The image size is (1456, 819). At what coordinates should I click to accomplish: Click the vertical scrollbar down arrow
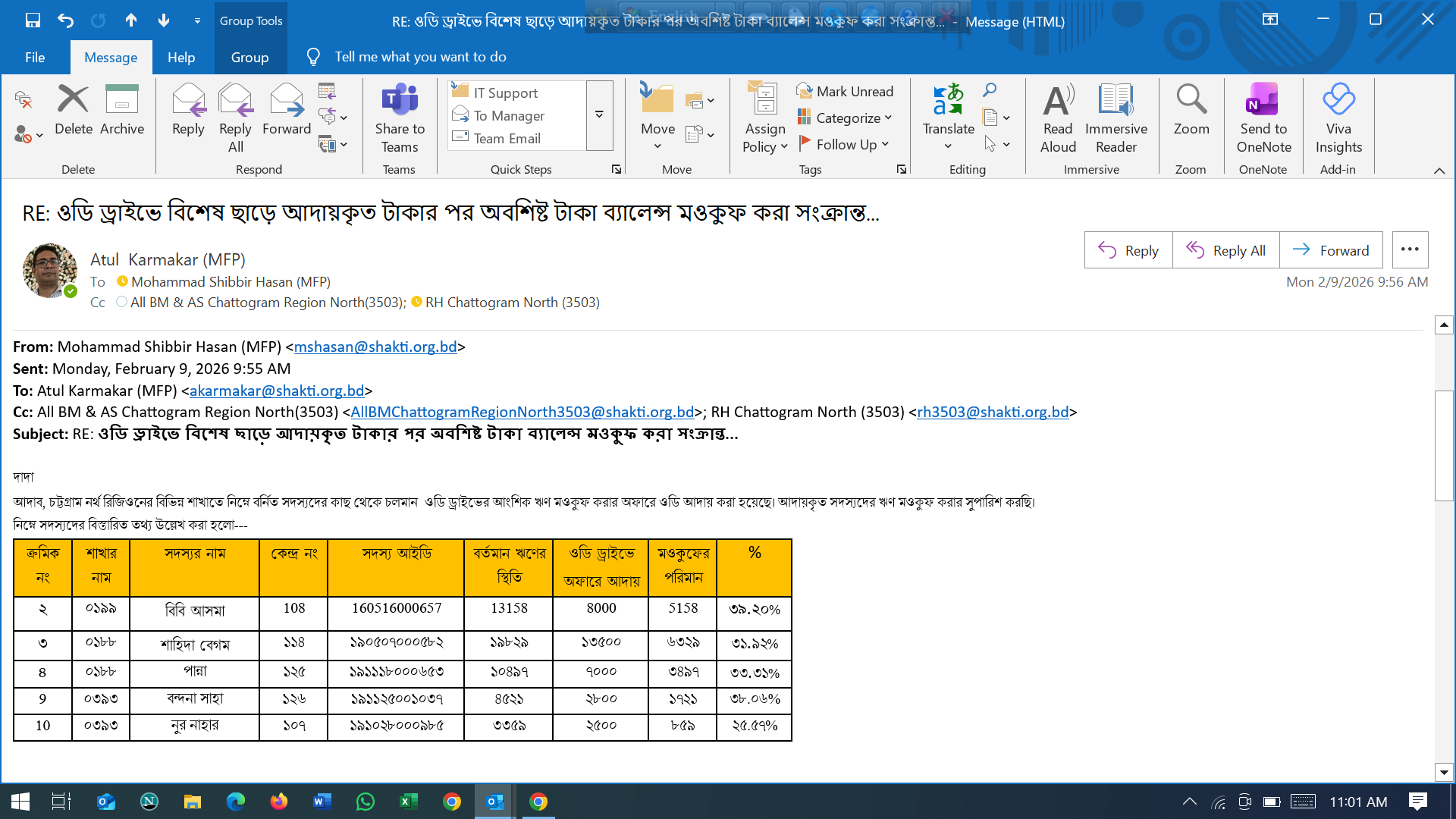pyautogui.click(x=1444, y=772)
